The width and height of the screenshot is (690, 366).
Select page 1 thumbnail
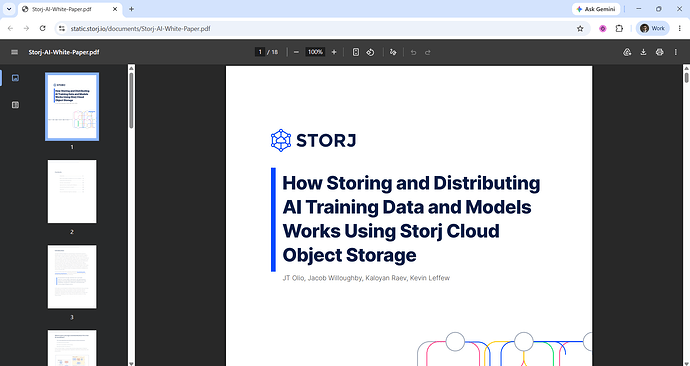click(x=72, y=107)
